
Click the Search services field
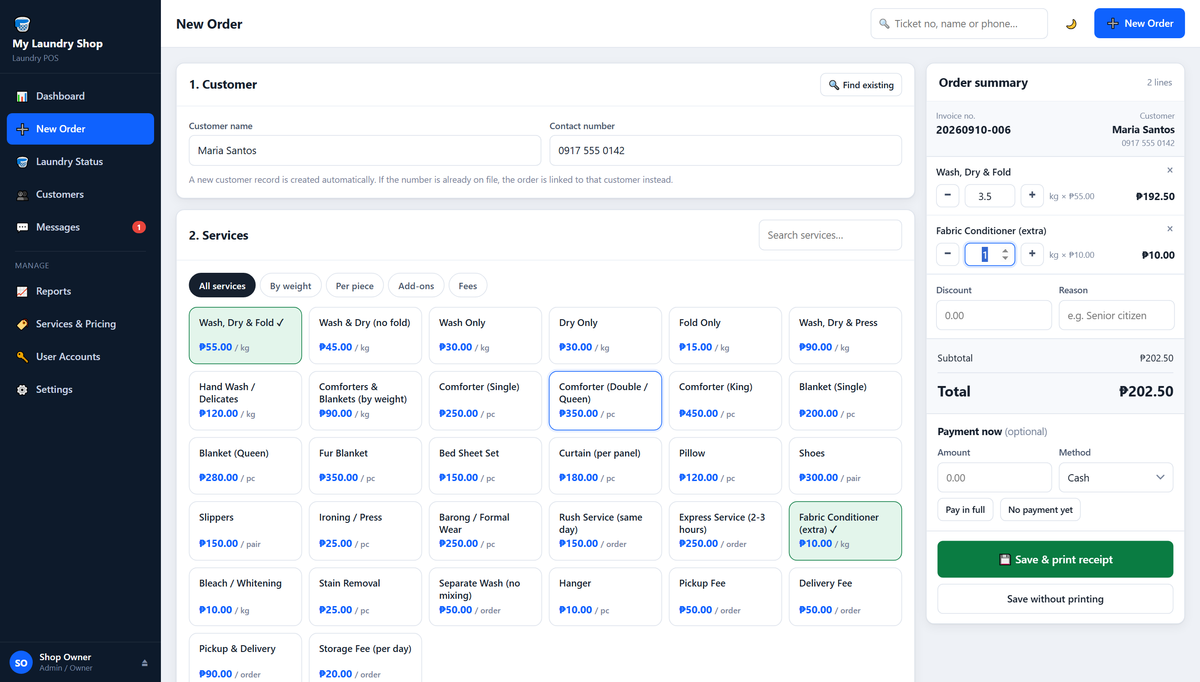coord(830,235)
